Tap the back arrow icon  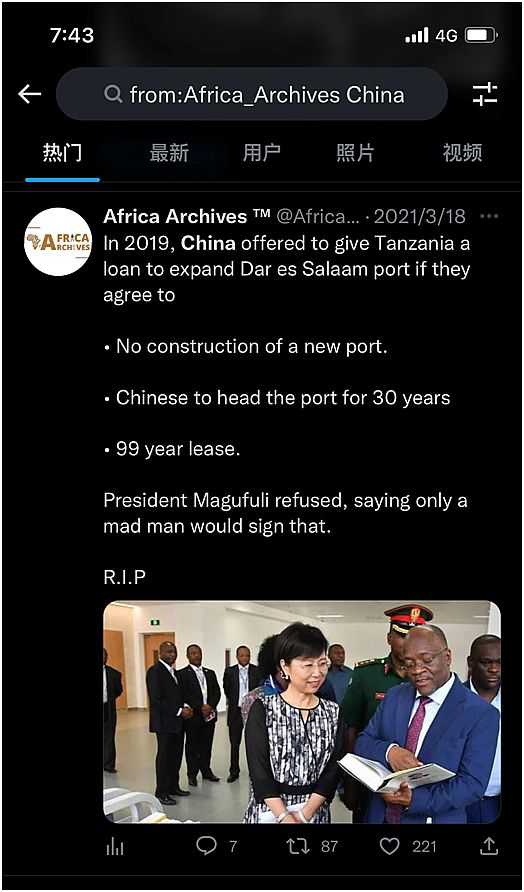[x=30, y=94]
